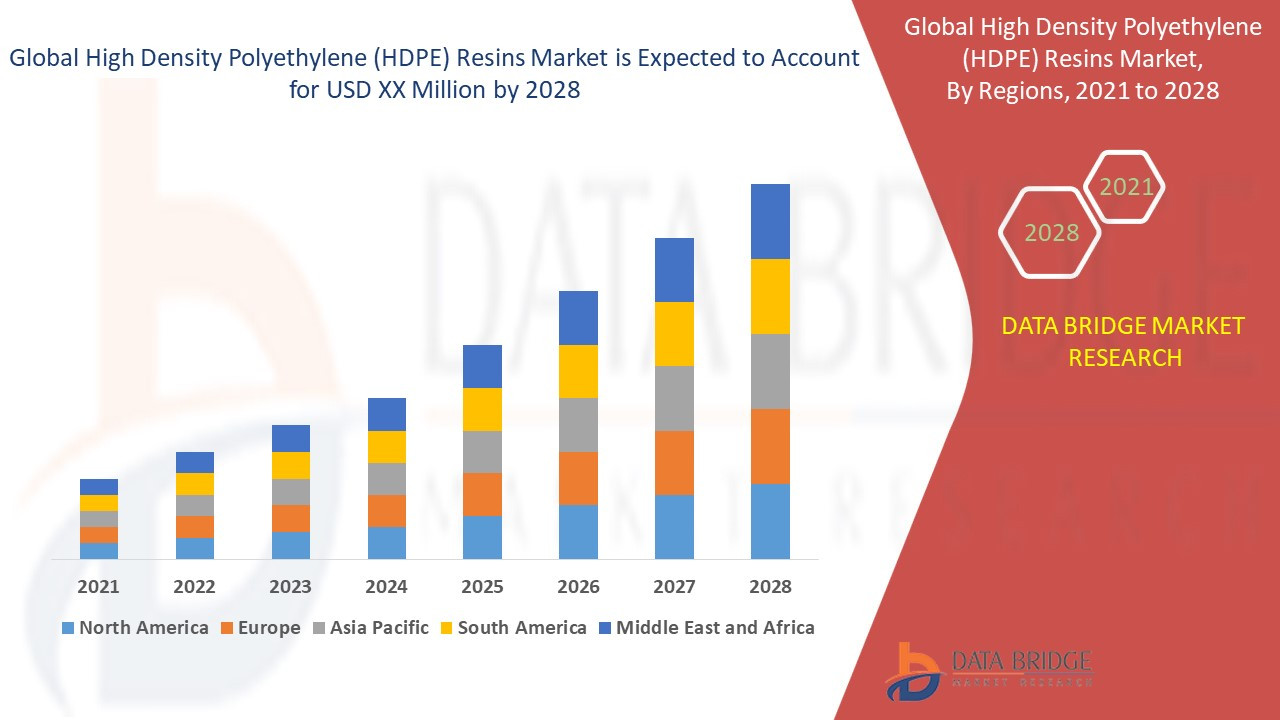
Task: Click the Data Bridge logo at bottom right
Action: click(x=988, y=670)
